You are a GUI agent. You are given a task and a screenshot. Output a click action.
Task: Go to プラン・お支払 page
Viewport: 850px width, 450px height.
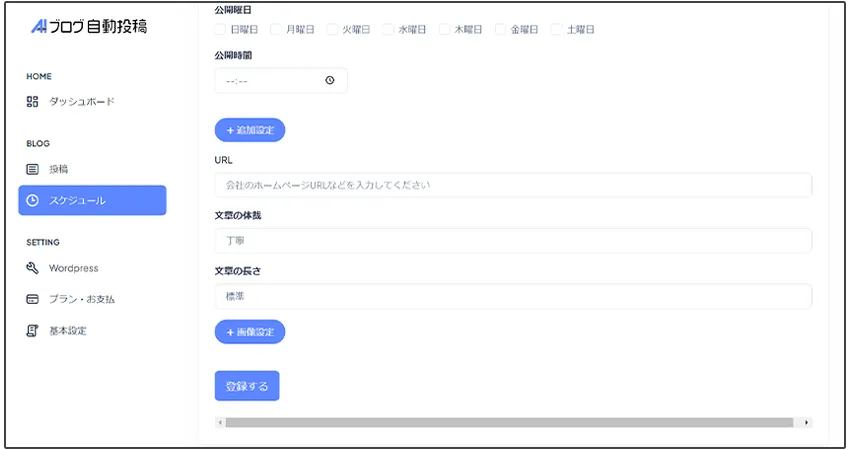pyautogui.click(x=89, y=299)
